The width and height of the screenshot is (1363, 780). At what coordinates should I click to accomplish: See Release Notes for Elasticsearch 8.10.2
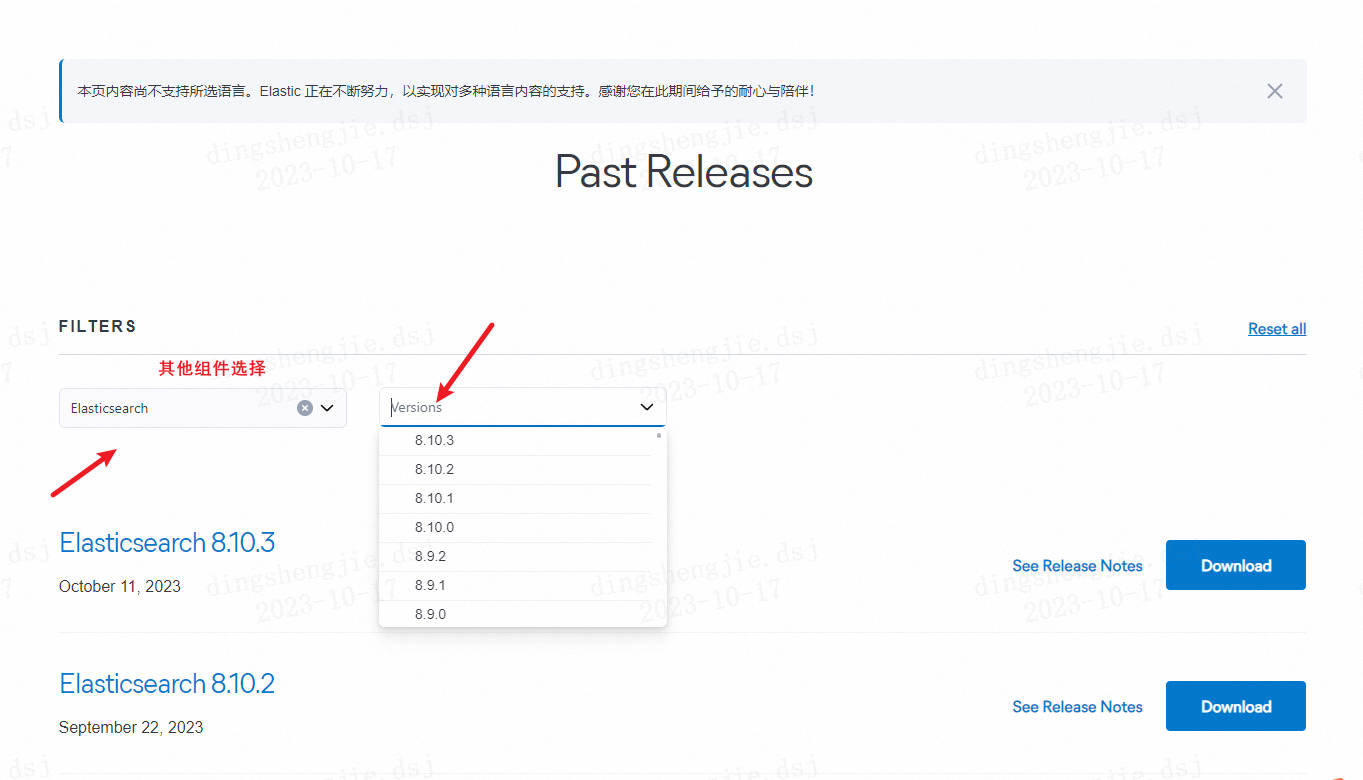(1077, 707)
